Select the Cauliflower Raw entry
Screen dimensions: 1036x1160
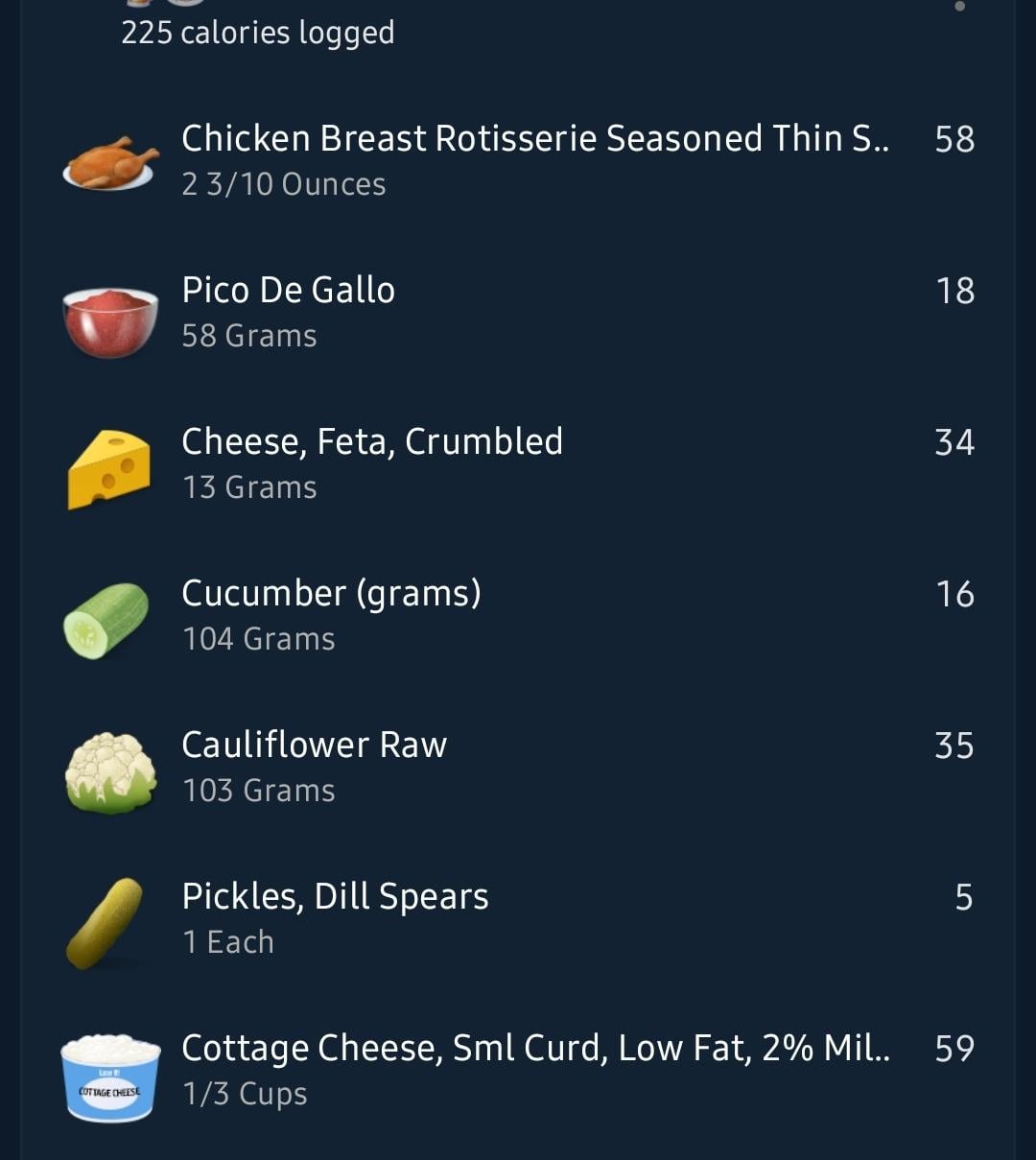[518, 767]
